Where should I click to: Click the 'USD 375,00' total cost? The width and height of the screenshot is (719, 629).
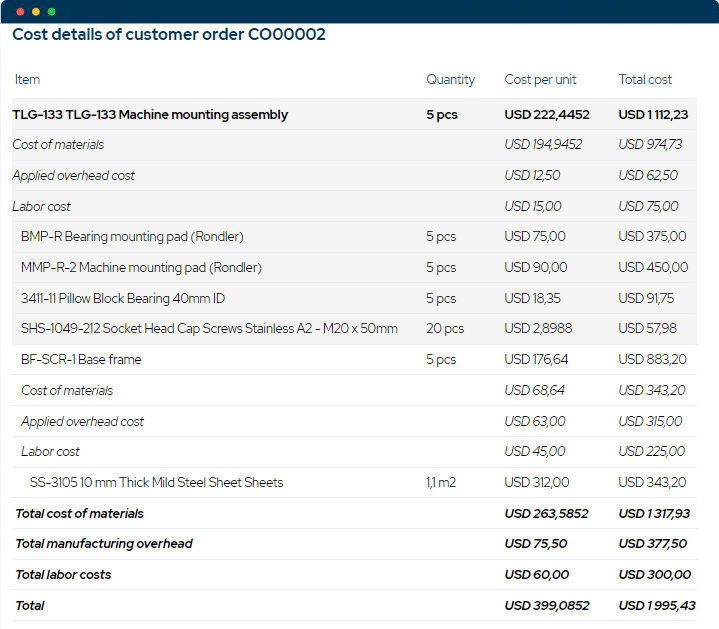click(652, 237)
